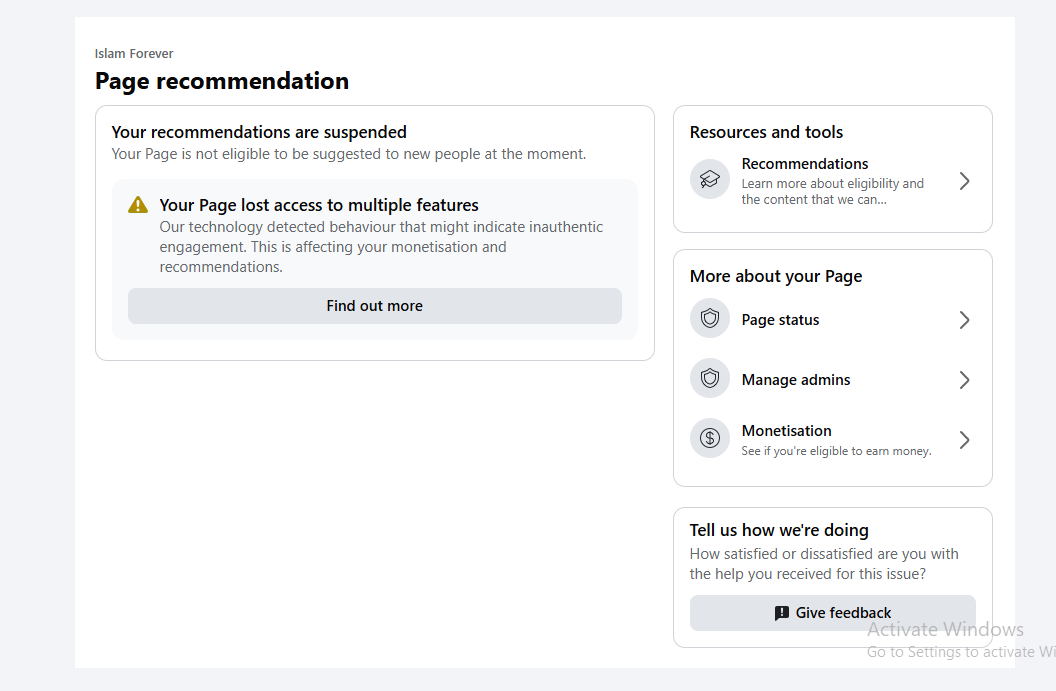This screenshot has height=691, width=1056.
Task: Click the Recommendations graduation cap icon
Action: pyautogui.click(x=709, y=179)
